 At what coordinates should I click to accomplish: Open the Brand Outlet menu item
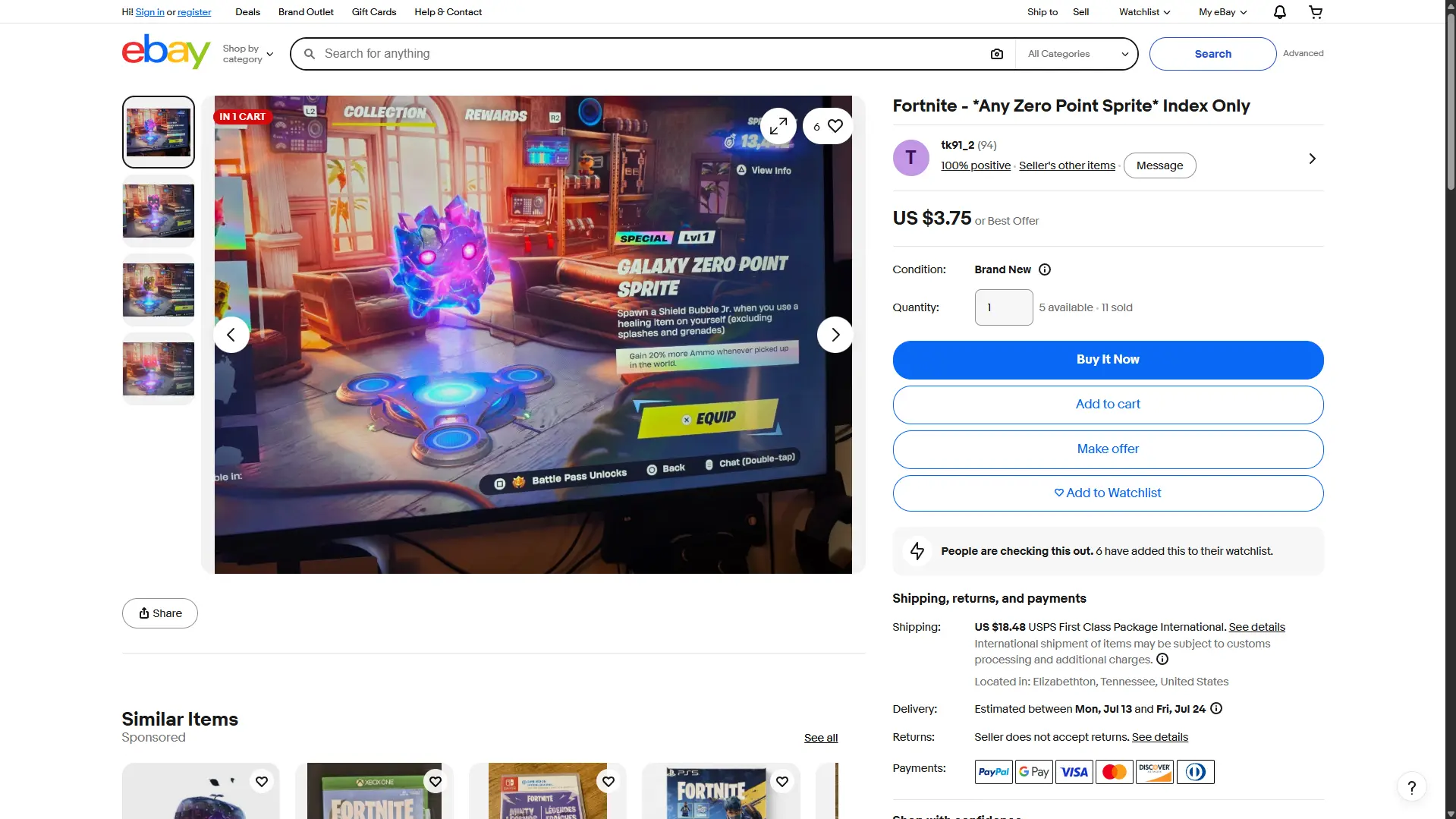pyautogui.click(x=306, y=12)
